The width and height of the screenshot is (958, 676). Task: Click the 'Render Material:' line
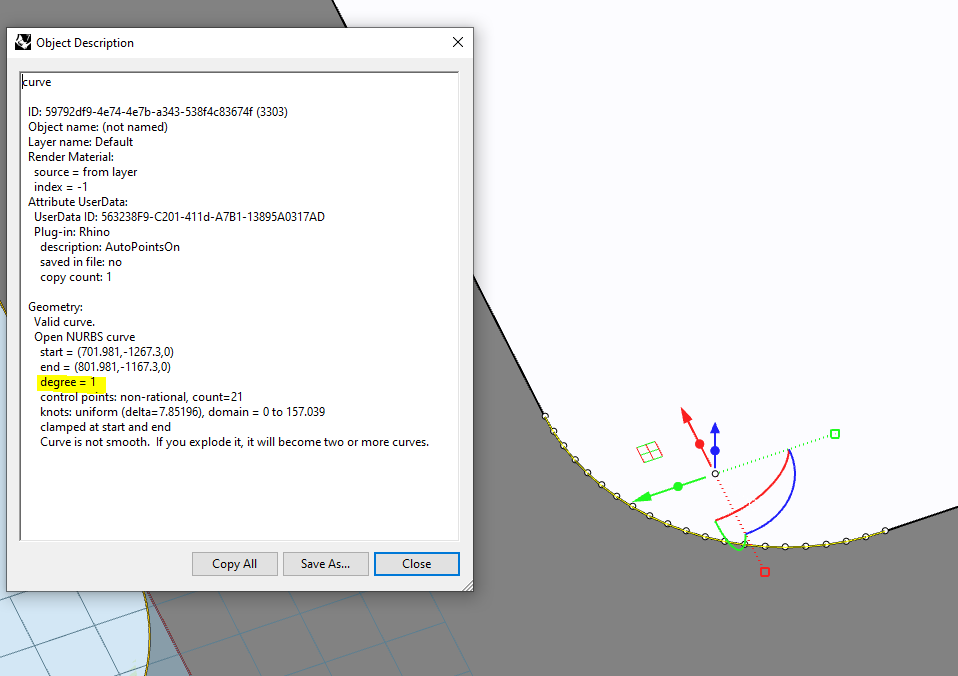(x=71, y=157)
